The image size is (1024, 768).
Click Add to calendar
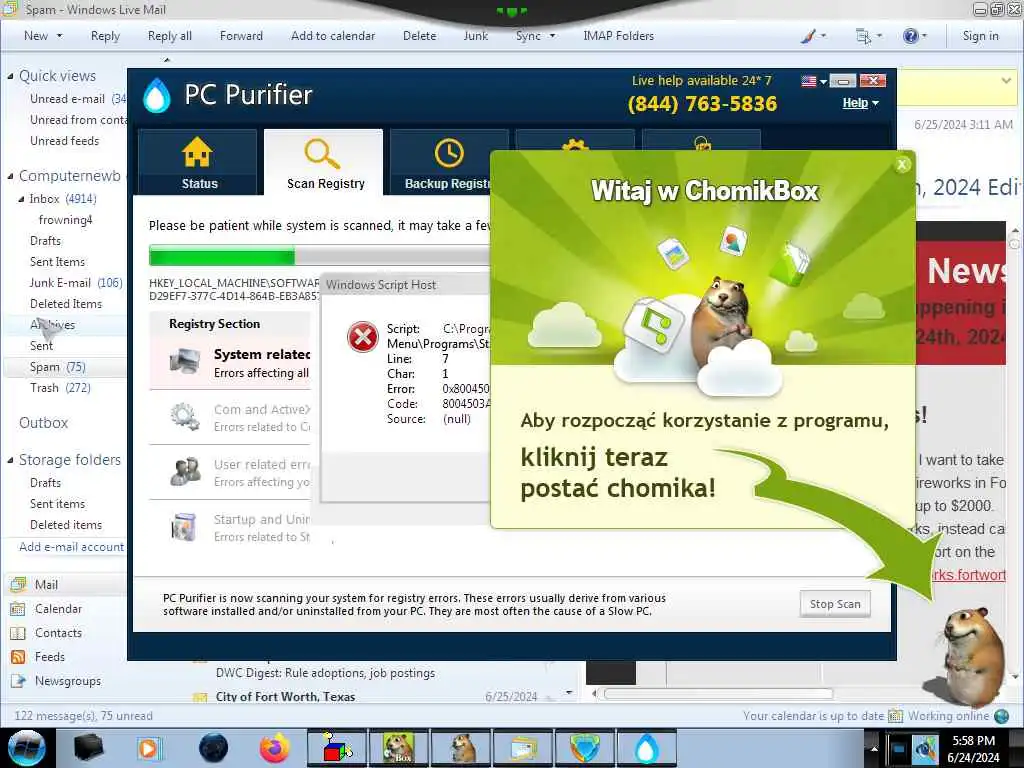pos(333,36)
